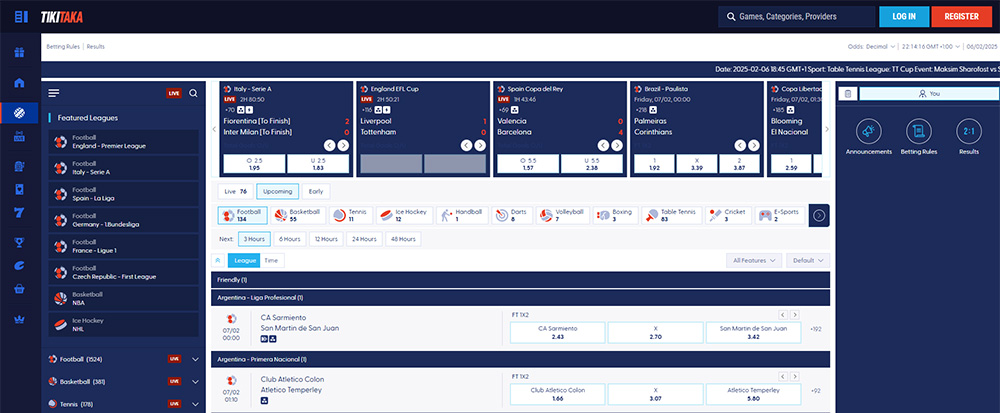Open the All Features dropdown

point(753,260)
